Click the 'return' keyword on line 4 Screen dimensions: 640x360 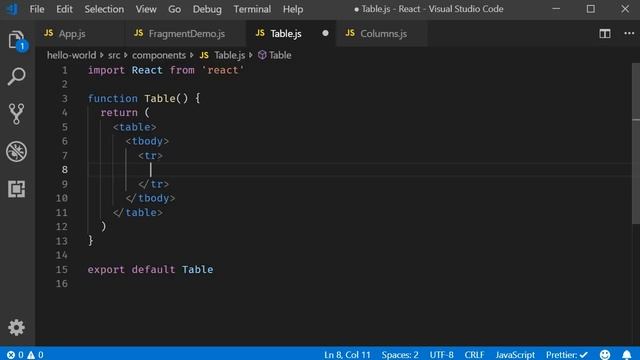click(119, 113)
